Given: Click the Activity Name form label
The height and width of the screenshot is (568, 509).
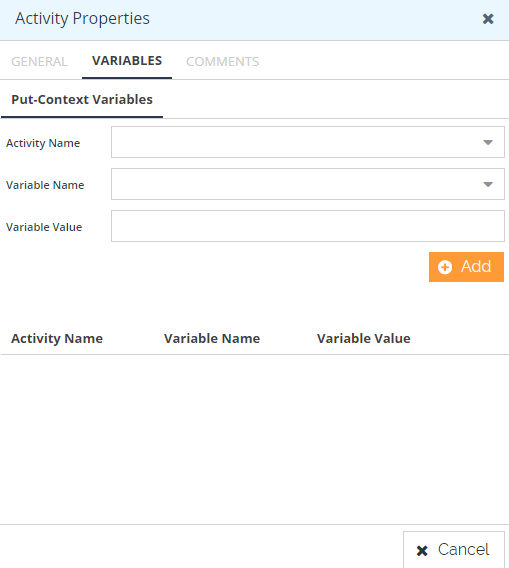Looking at the screenshot, I should tap(43, 143).
